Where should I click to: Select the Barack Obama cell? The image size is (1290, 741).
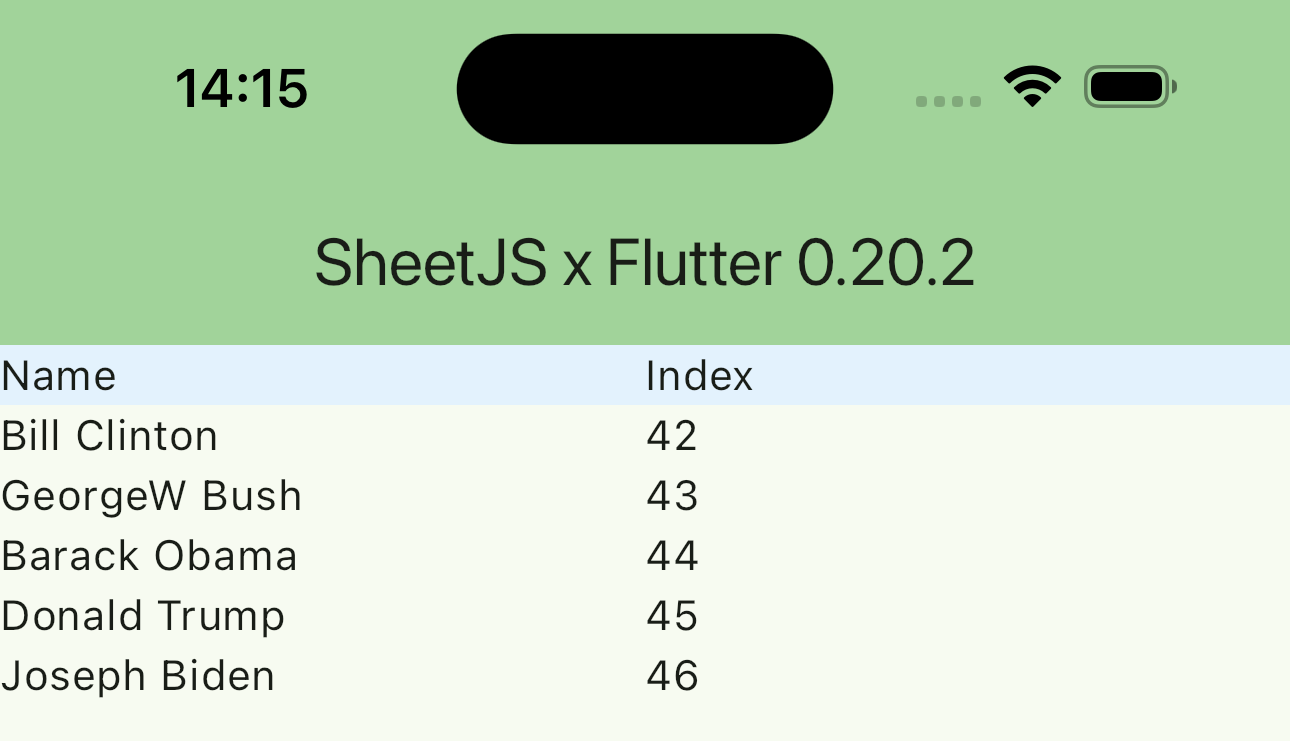pos(150,556)
